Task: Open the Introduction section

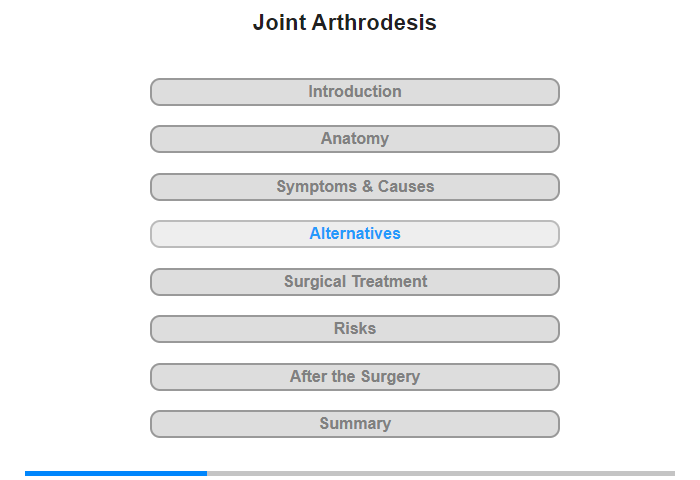Action: point(354,92)
